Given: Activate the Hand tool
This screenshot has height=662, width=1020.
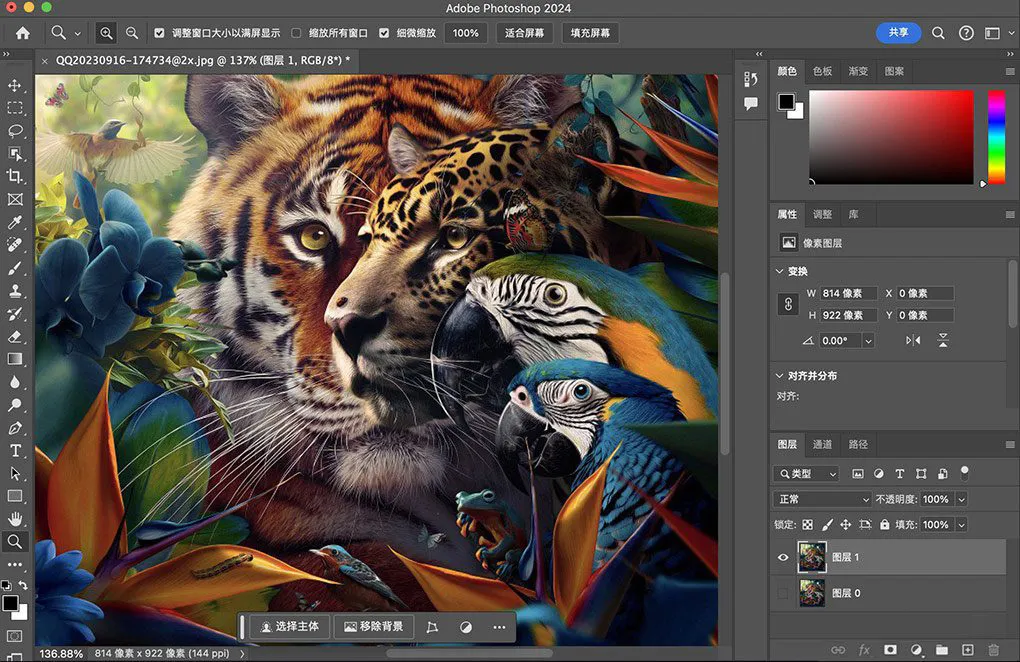Looking at the screenshot, I should tap(15, 518).
